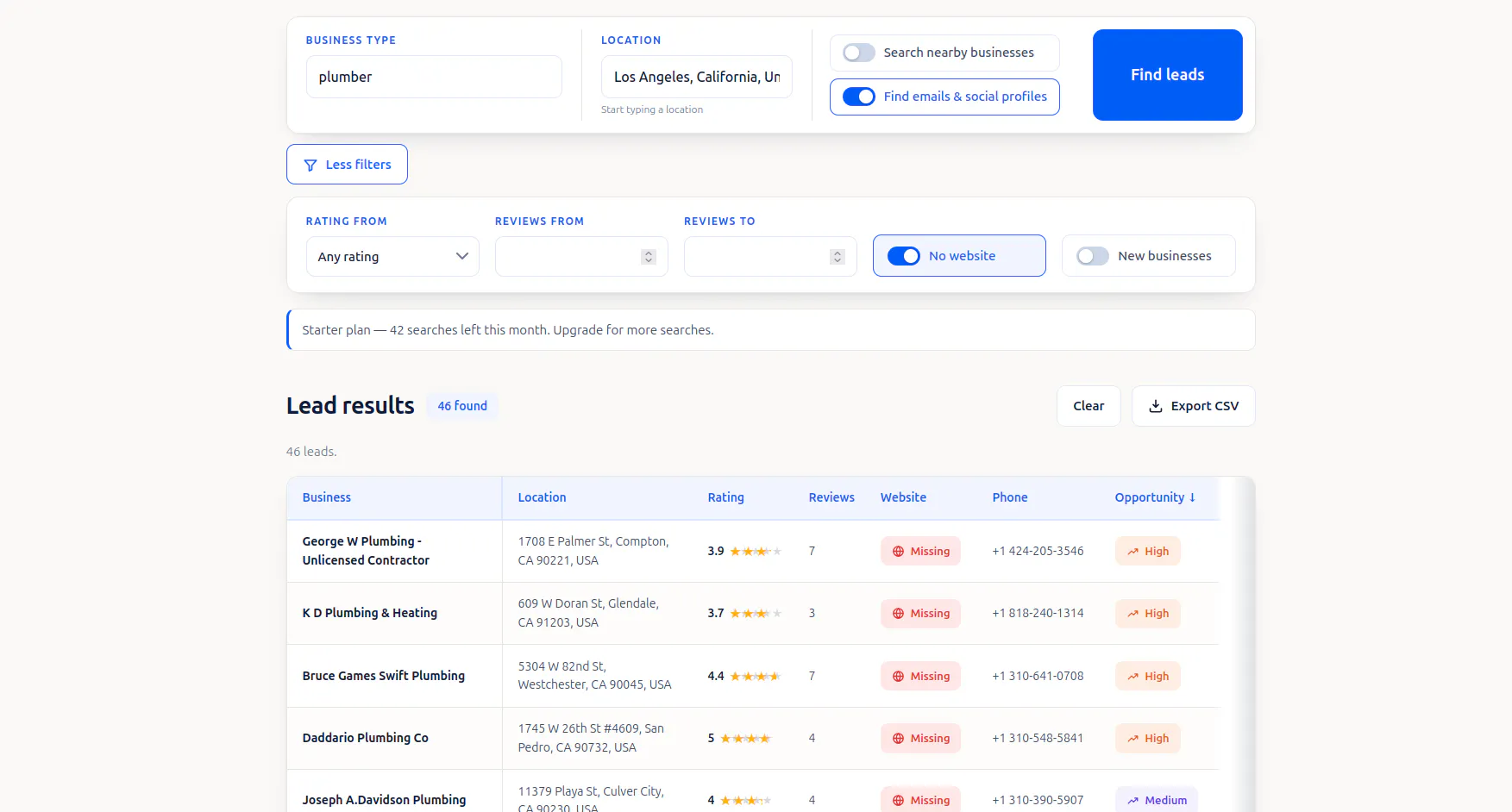Click the globe icon in George W Plumbing row

click(x=898, y=552)
